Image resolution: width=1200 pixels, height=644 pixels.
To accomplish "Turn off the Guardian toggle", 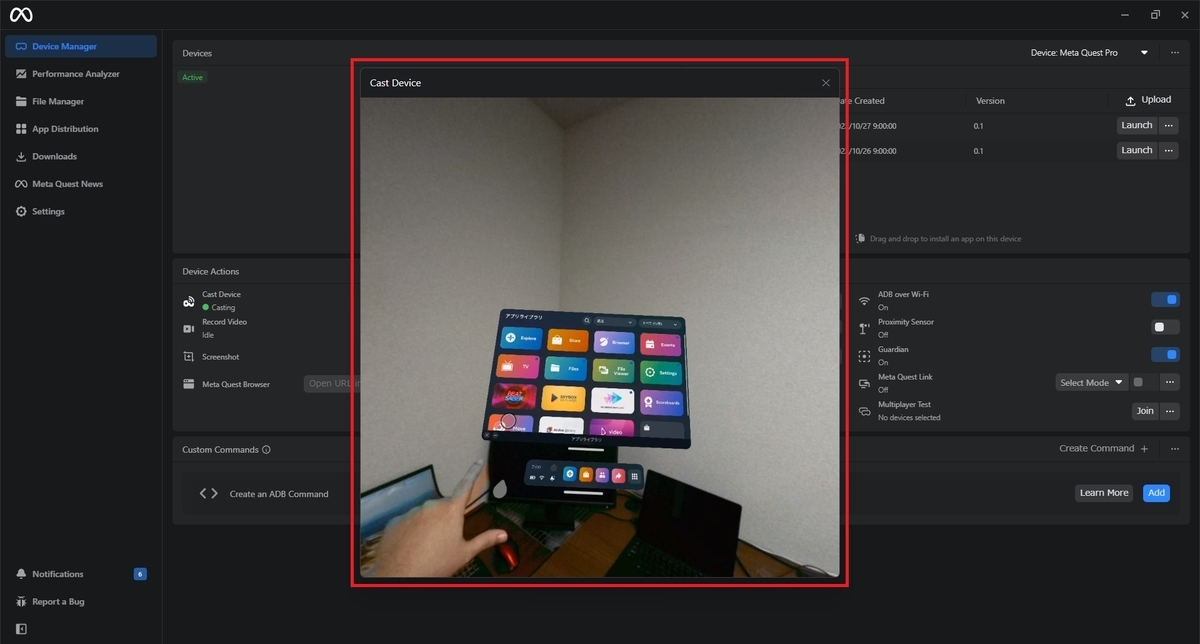I will coord(1165,354).
